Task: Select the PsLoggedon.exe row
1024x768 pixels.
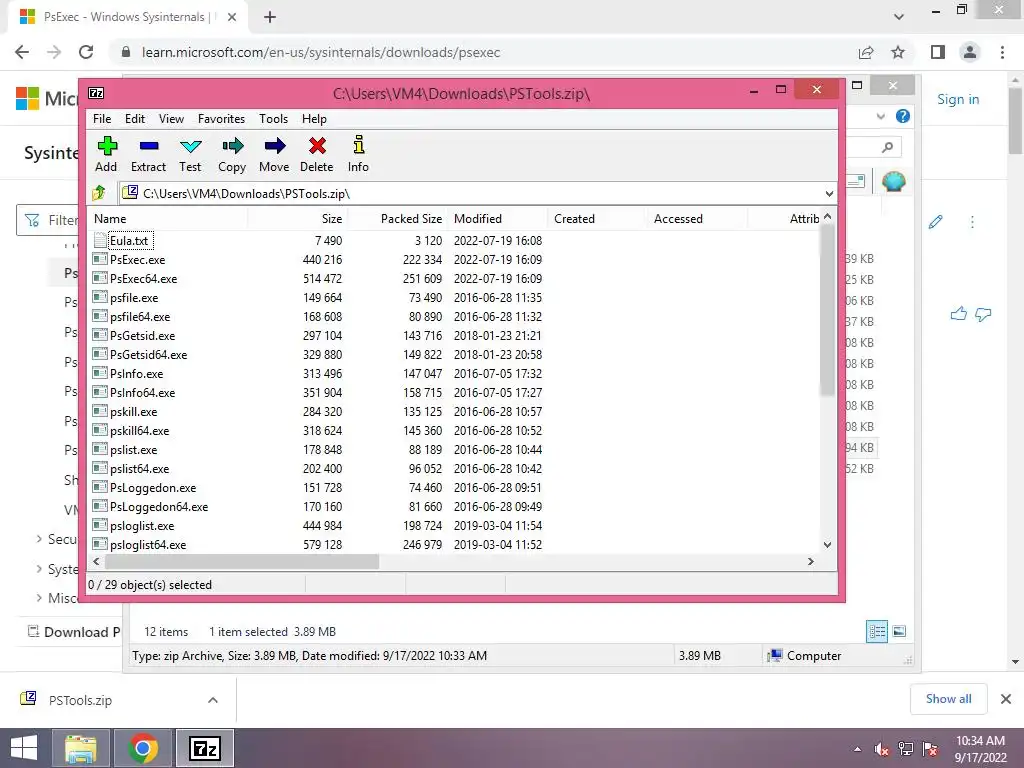Action: pos(455,487)
